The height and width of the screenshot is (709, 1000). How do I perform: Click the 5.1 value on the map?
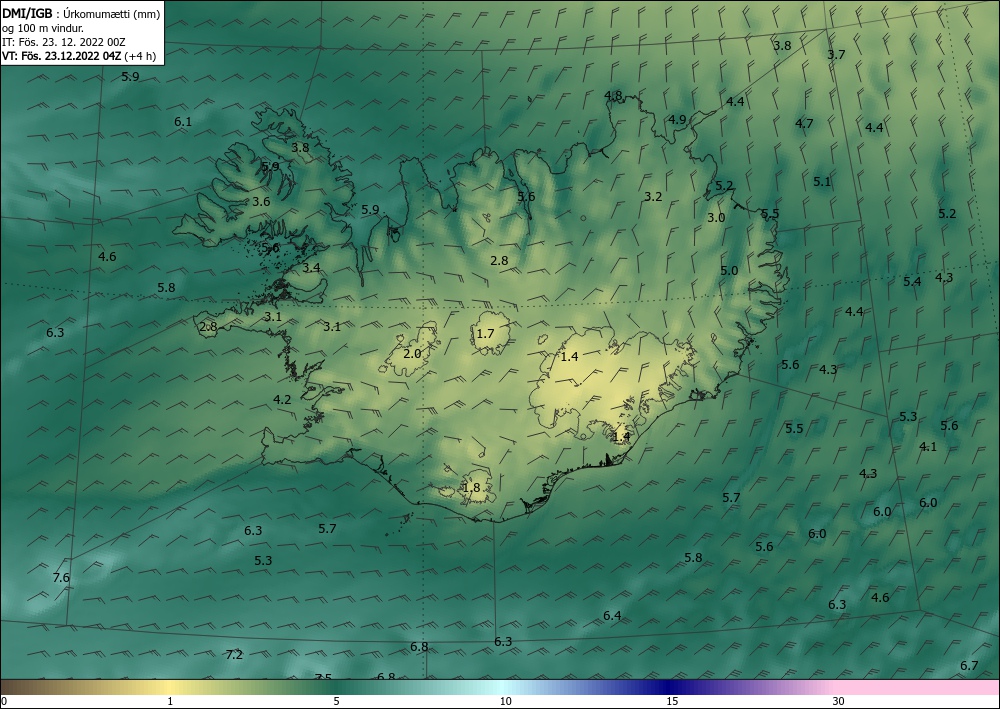tap(822, 182)
